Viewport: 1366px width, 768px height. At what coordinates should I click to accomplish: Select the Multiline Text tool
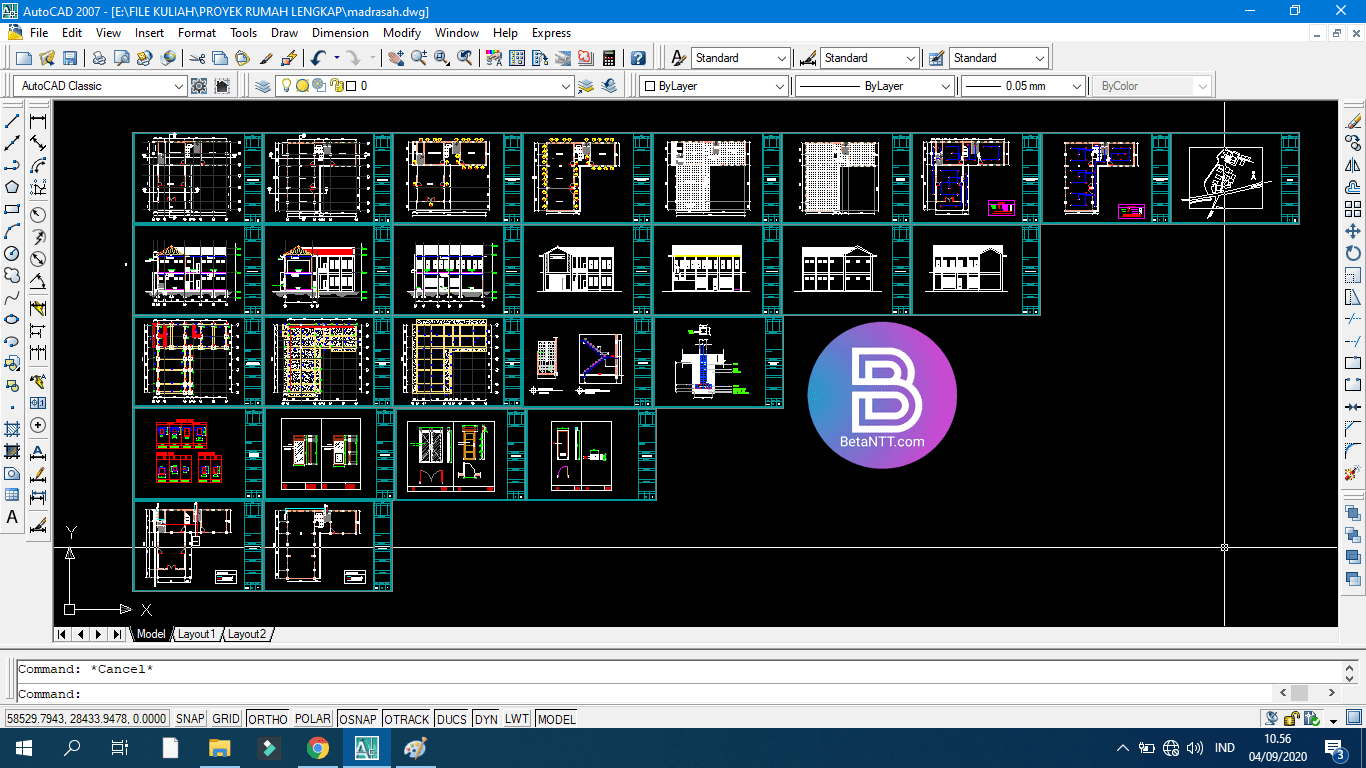(13, 517)
